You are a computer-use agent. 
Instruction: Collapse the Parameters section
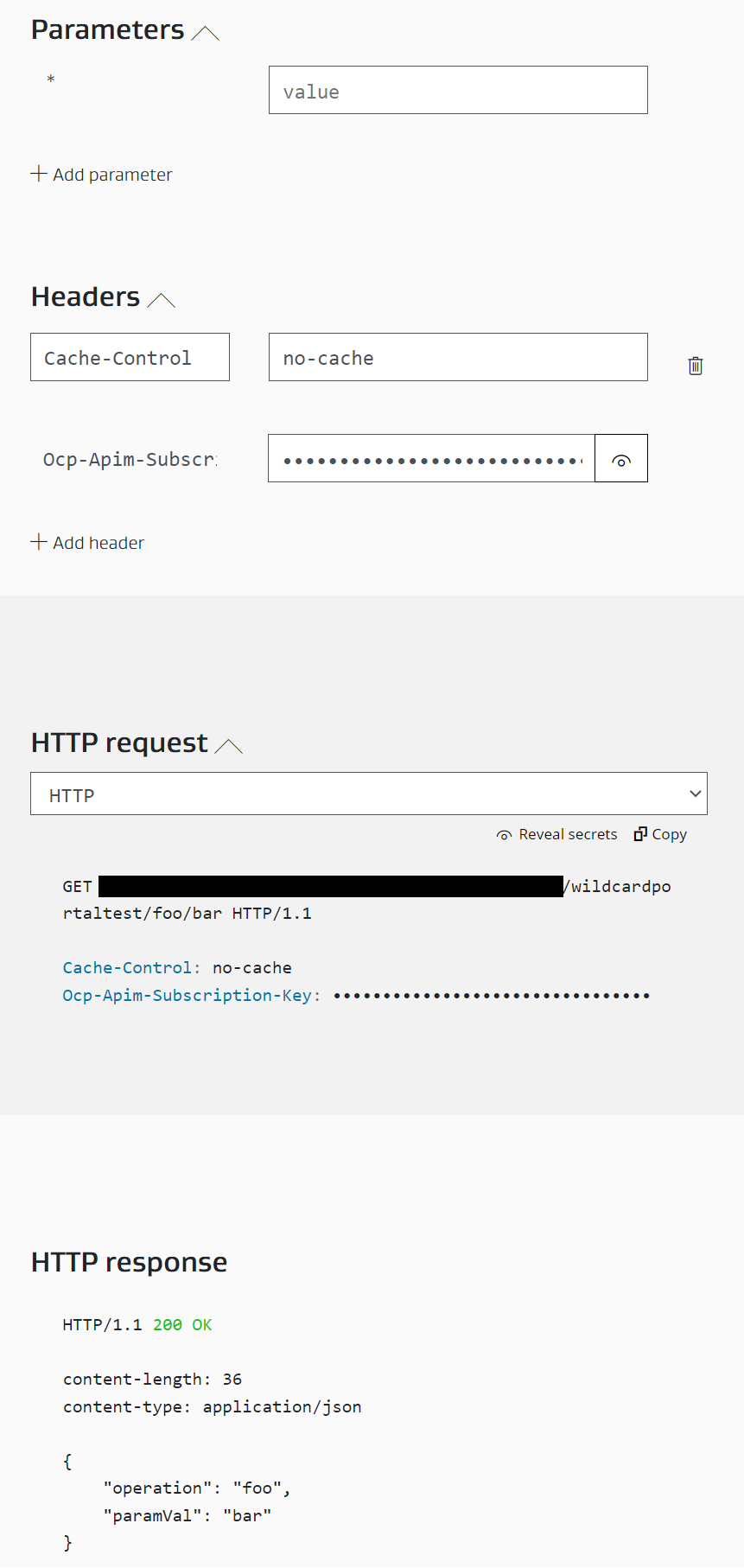[x=207, y=32]
